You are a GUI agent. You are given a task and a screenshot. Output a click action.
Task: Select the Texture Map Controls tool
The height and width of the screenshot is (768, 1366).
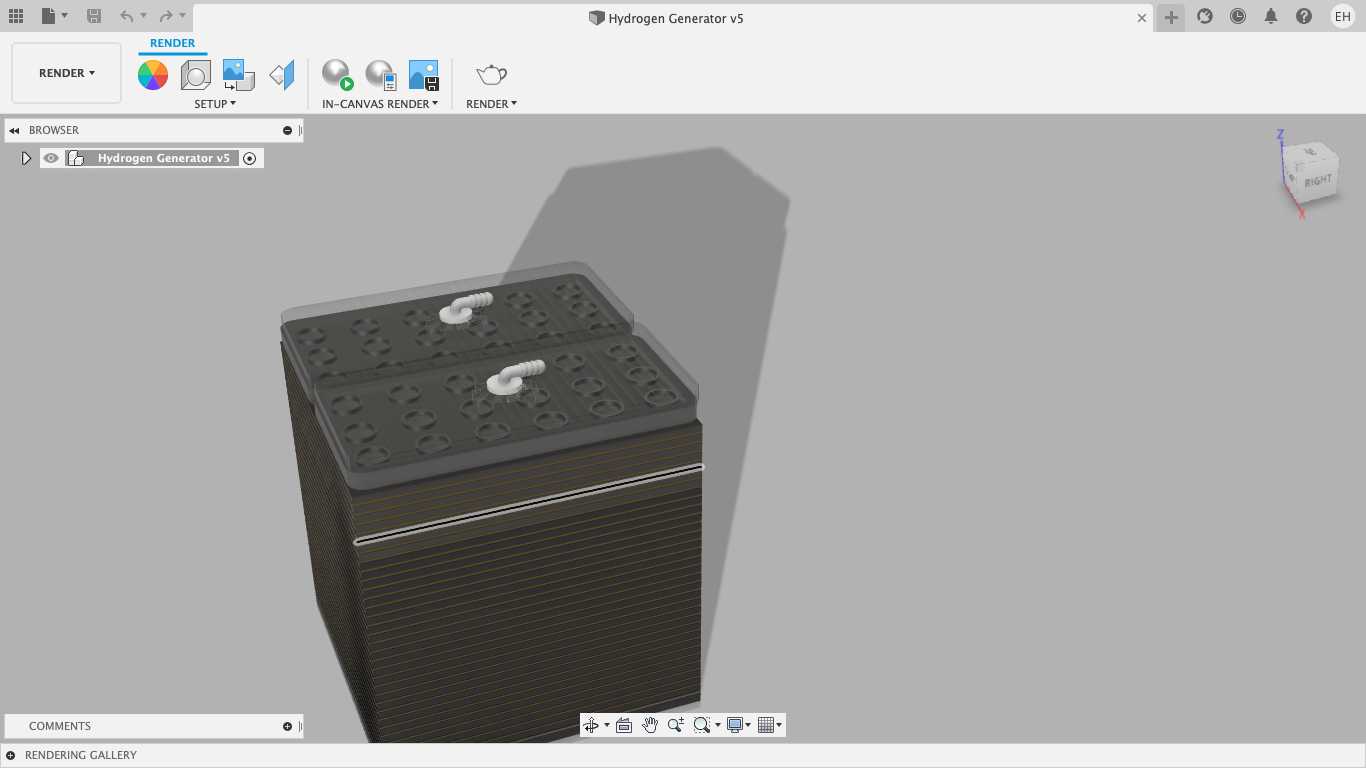282,75
